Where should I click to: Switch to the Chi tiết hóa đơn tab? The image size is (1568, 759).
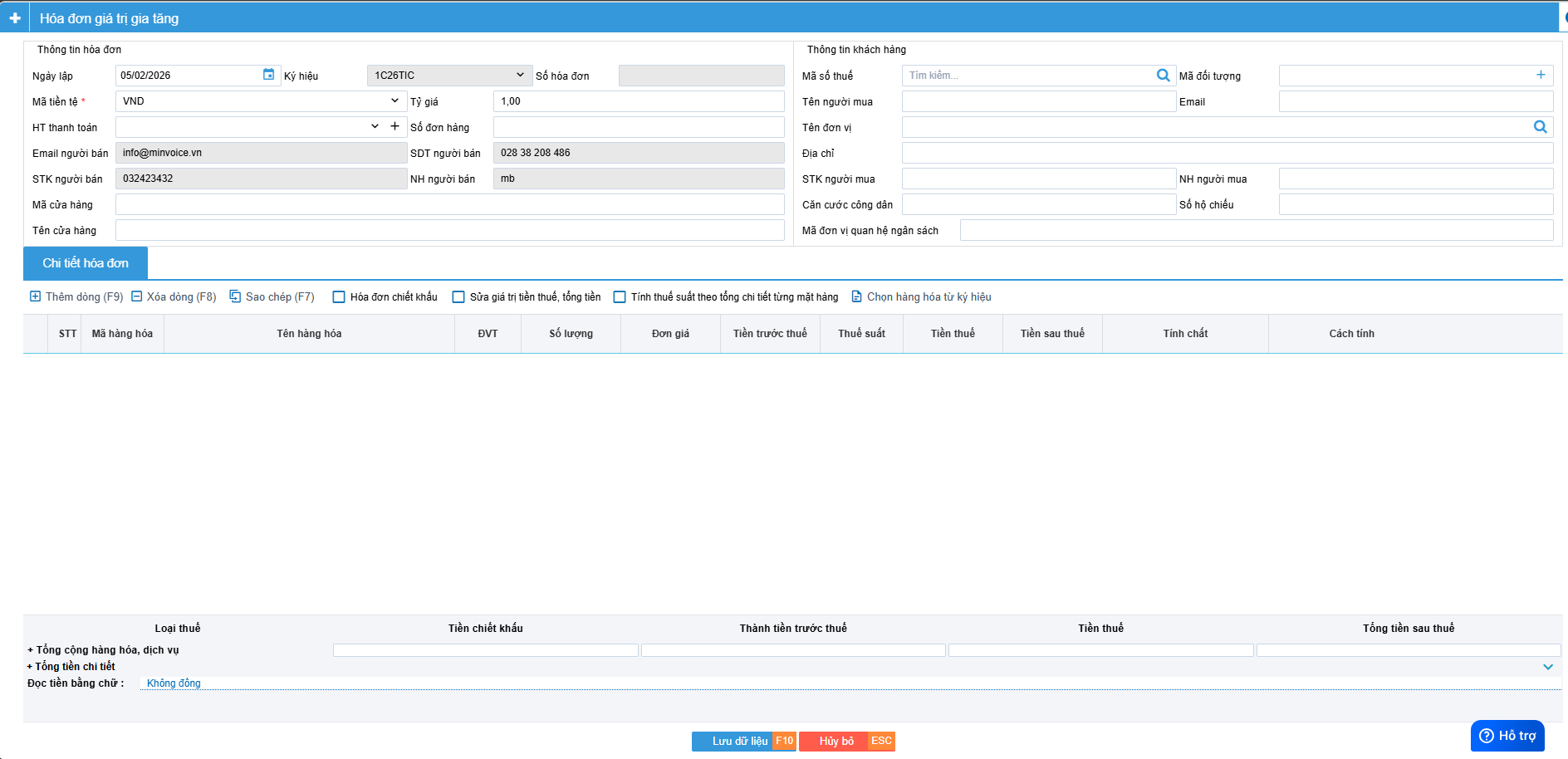[x=86, y=263]
